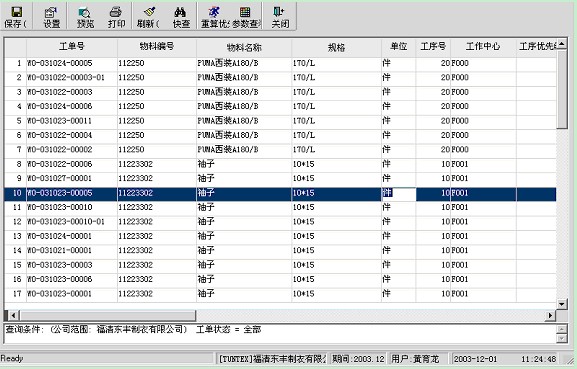Select work order WO-031023-00003
Screen dimensions: 577x369
pyautogui.click(x=60, y=265)
